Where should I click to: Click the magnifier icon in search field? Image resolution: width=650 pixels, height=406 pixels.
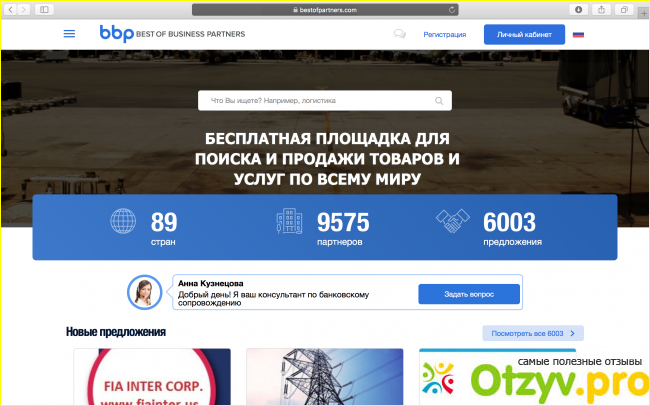(x=439, y=101)
